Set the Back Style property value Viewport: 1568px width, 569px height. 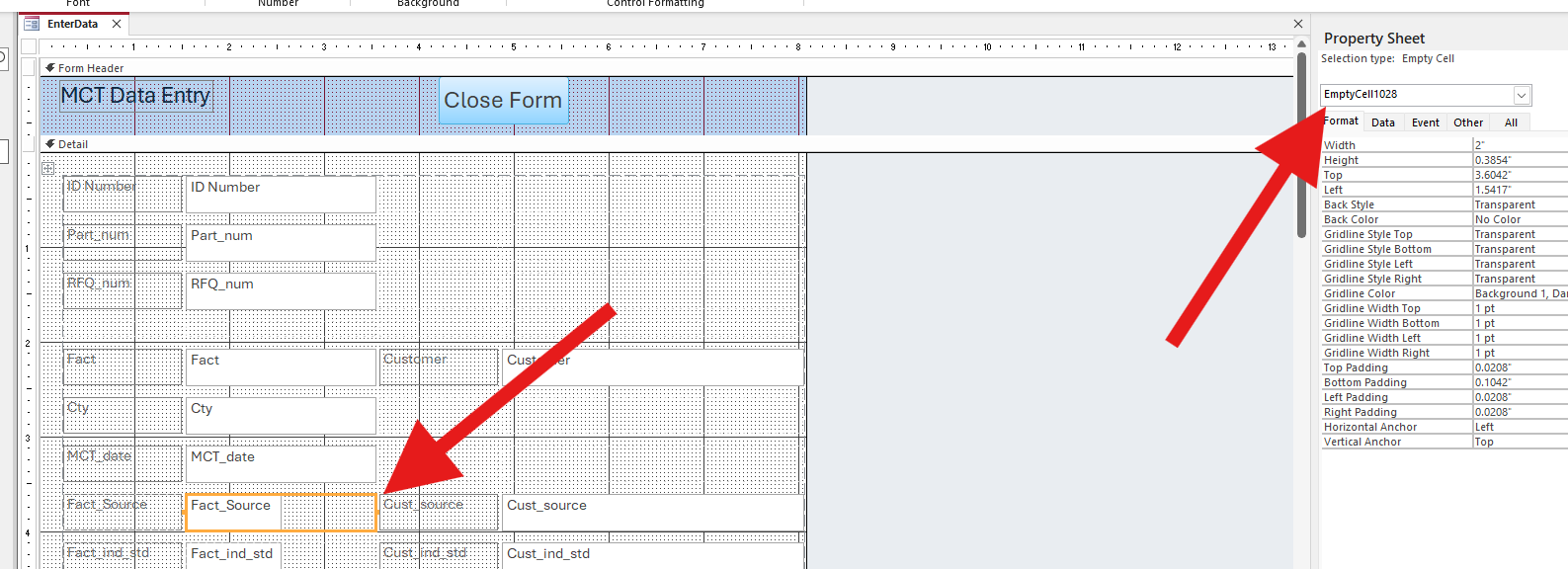[1520, 204]
